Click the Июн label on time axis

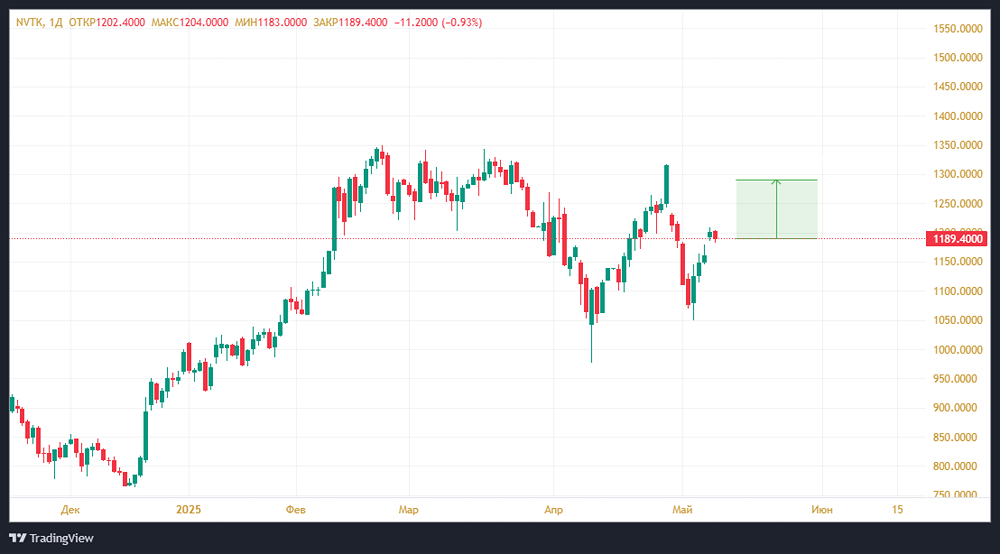822,510
